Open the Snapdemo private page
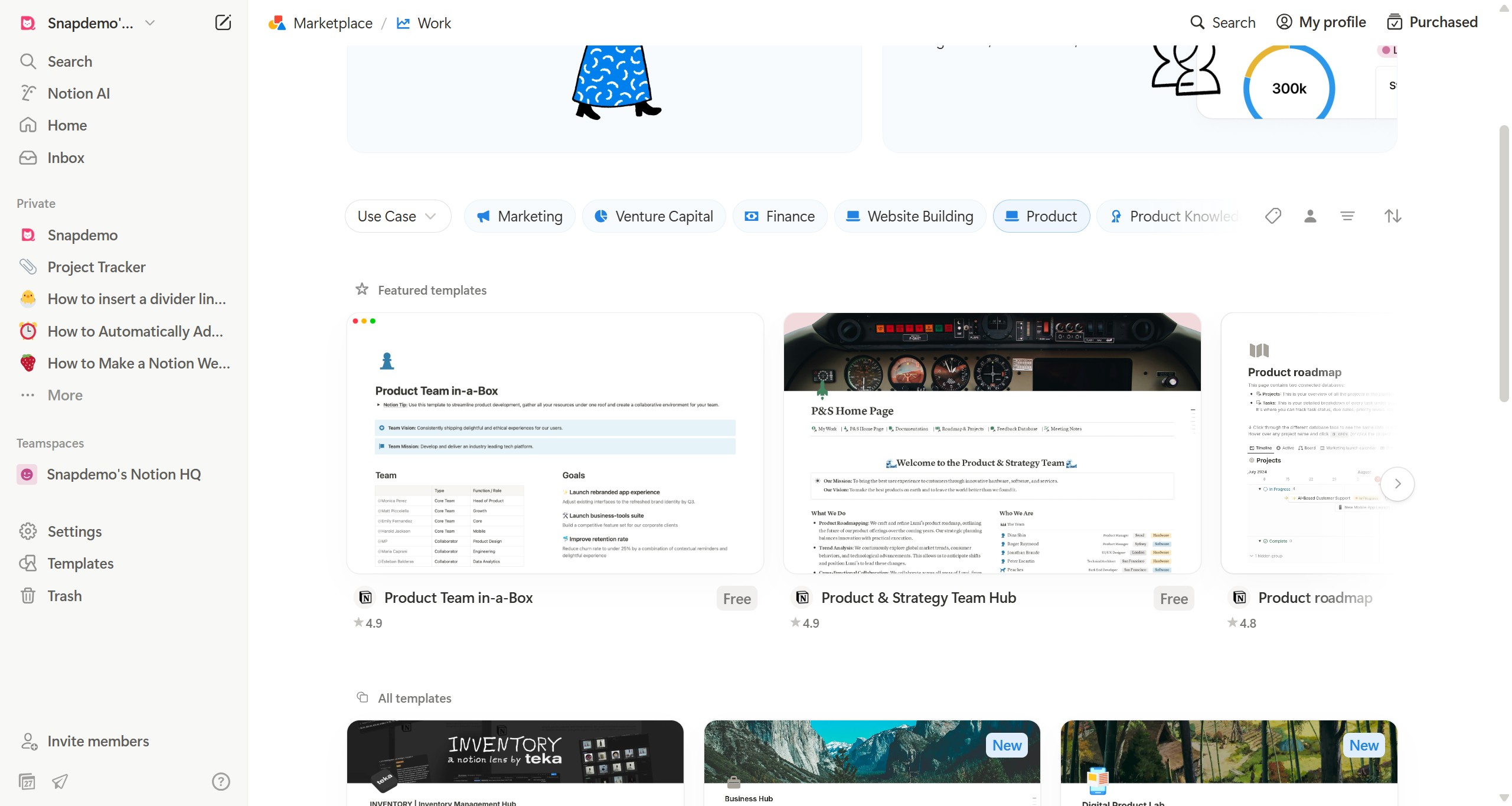The height and width of the screenshot is (806, 1512). pos(124,235)
